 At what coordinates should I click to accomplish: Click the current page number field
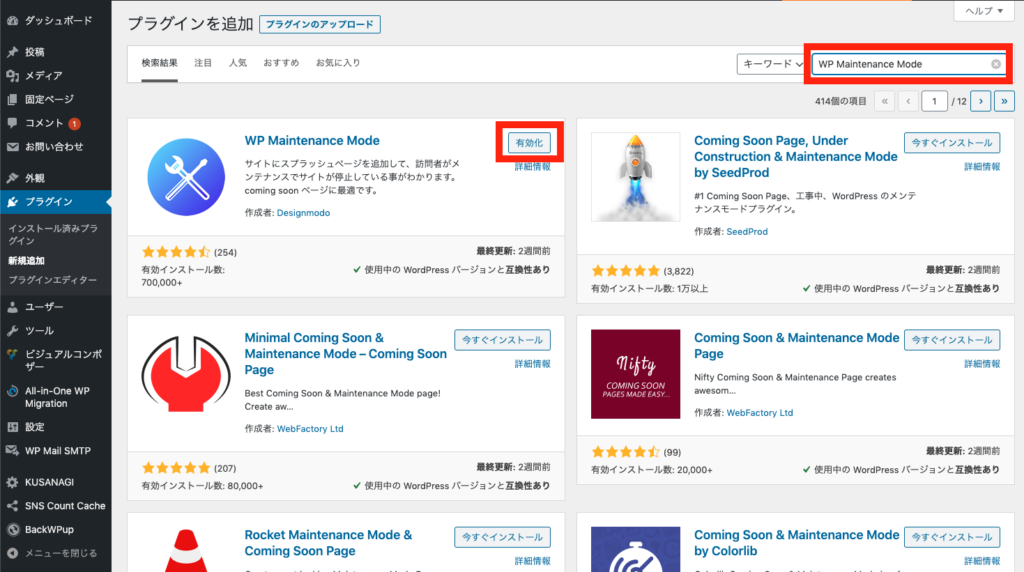click(x=934, y=101)
